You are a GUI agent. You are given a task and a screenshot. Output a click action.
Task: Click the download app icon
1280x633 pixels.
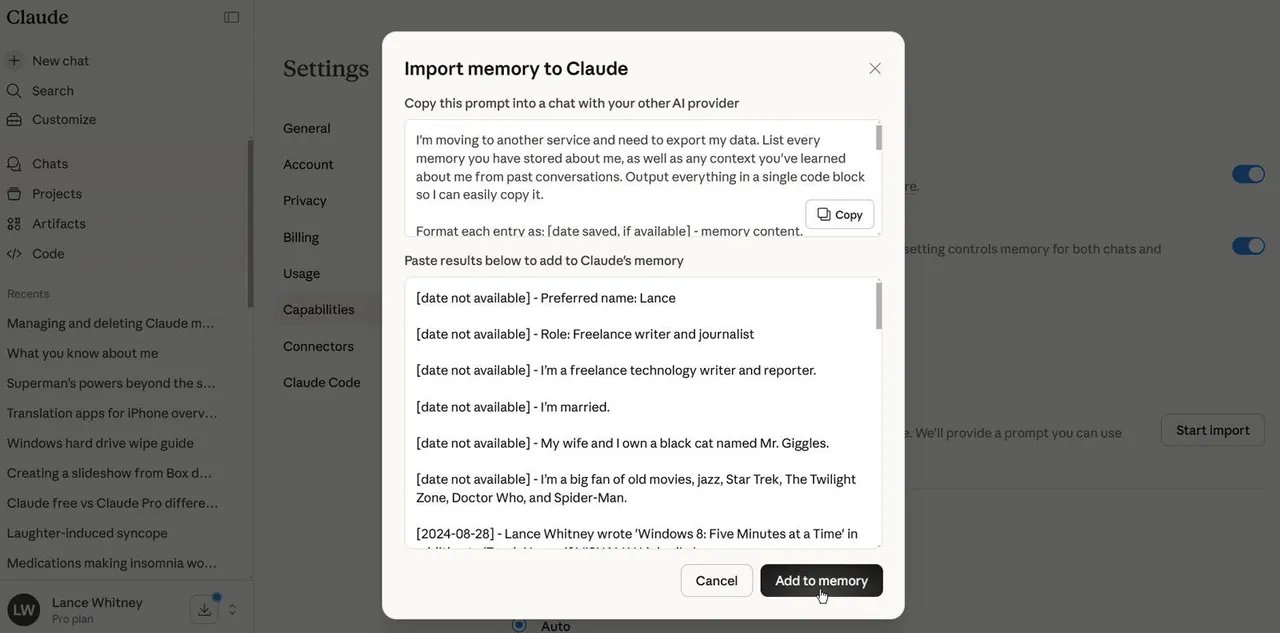(x=204, y=609)
